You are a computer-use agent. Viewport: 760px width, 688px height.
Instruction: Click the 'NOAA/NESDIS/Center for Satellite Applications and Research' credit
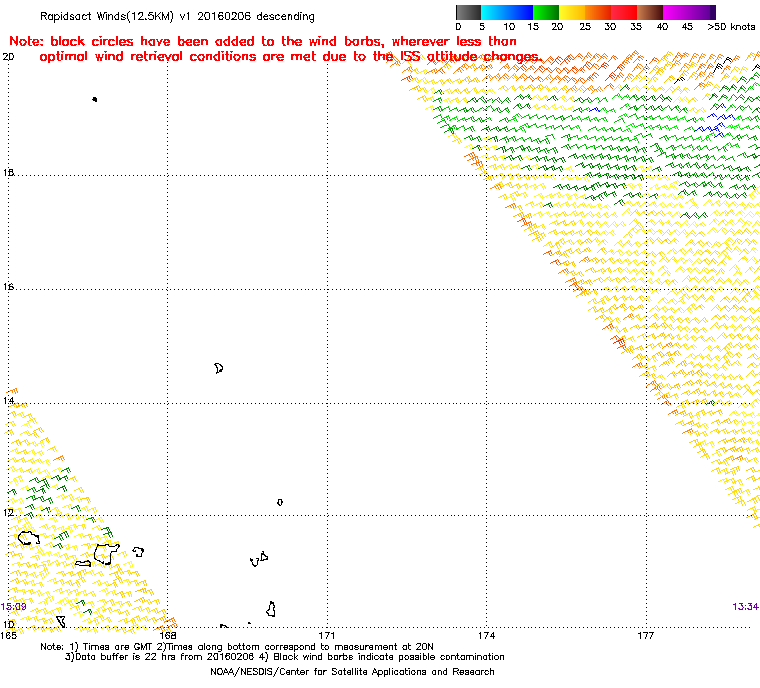tap(352, 672)
